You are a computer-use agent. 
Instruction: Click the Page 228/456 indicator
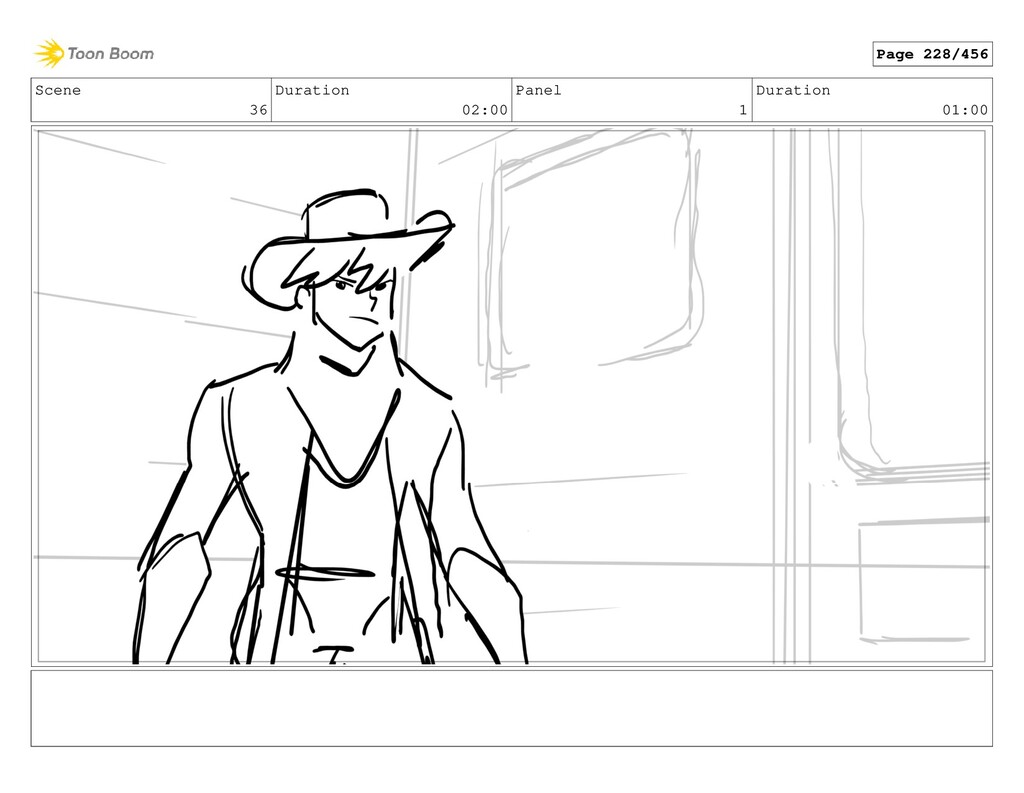(932, 54)
